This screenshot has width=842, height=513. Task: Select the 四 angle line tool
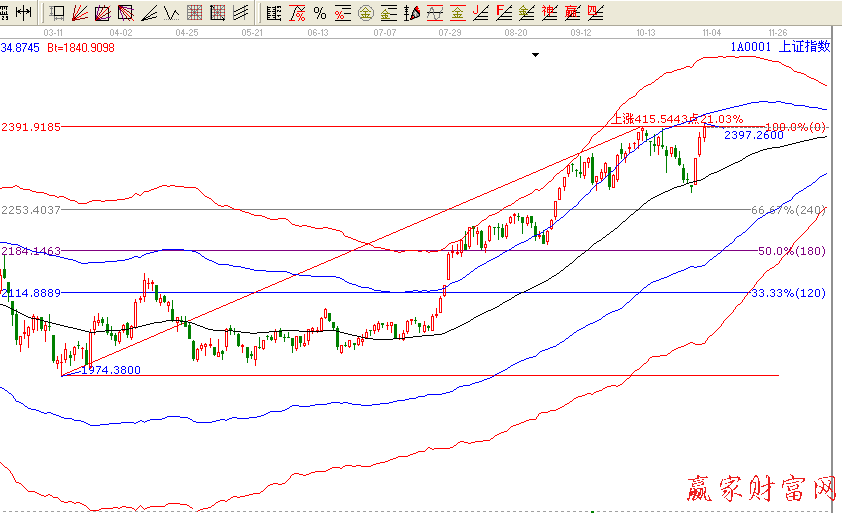595,13
